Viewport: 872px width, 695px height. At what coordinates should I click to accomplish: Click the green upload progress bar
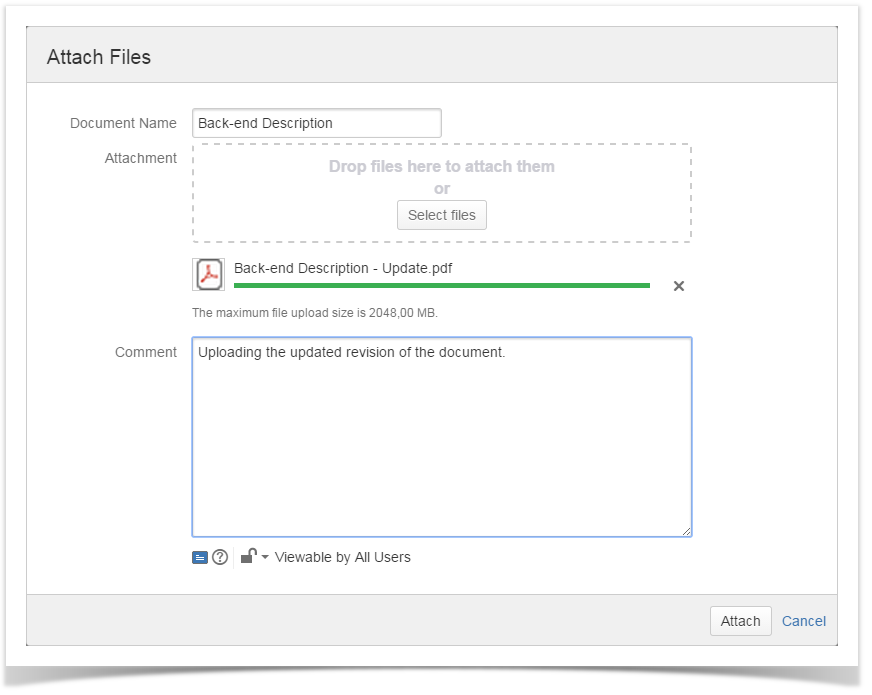tap(441, 285)
